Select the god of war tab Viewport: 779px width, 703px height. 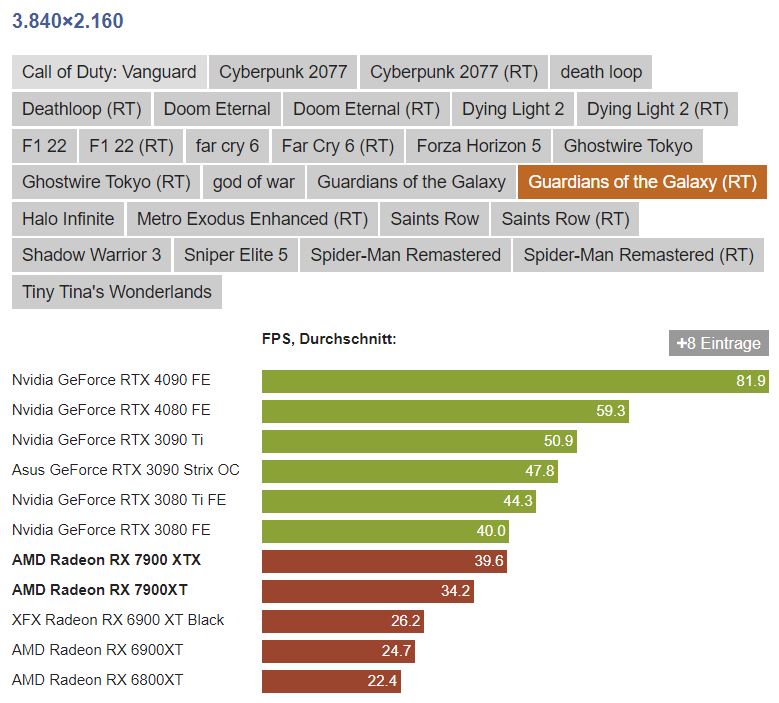tap(253, 182)
